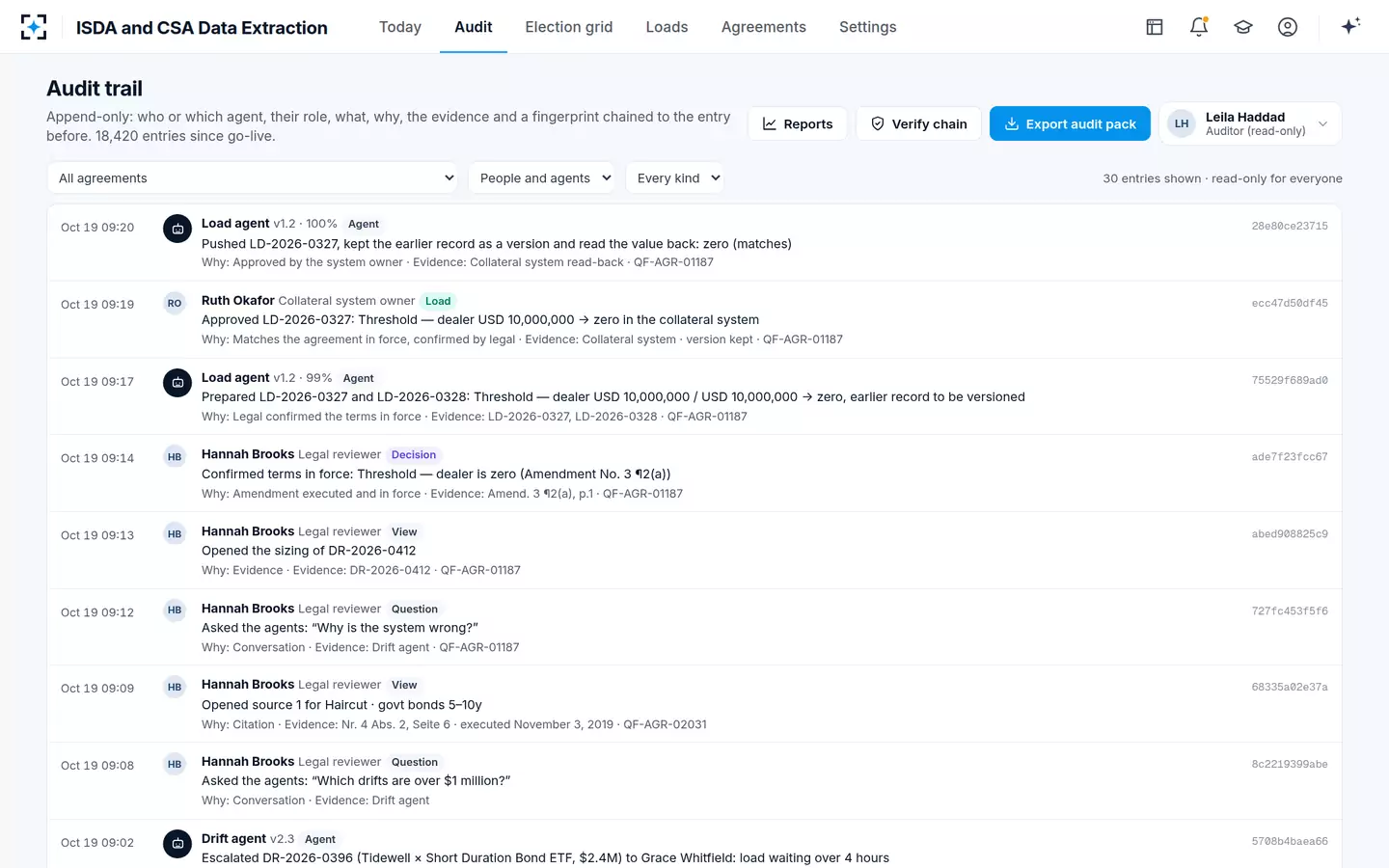Select the Audit tab
The height and width of the screenshot is (868, 1389).
474,27
